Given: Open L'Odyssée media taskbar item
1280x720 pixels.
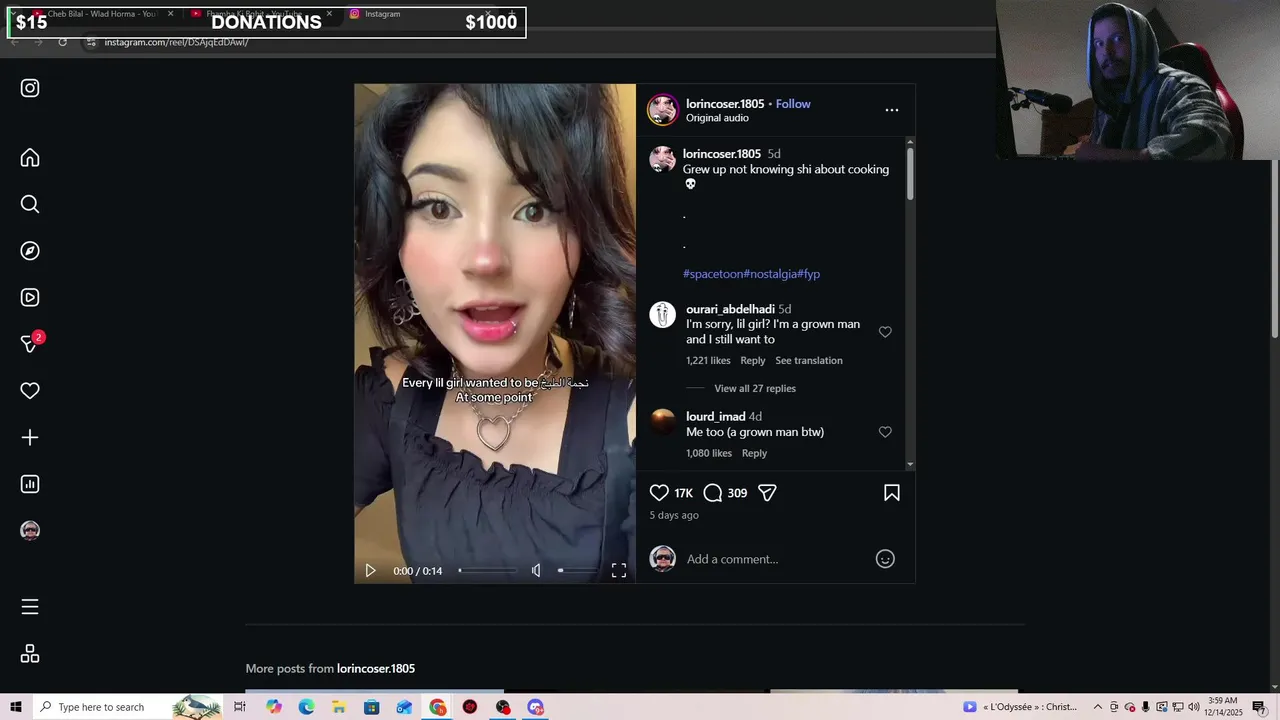Looking at the screenshot, I should point(1021,707).
